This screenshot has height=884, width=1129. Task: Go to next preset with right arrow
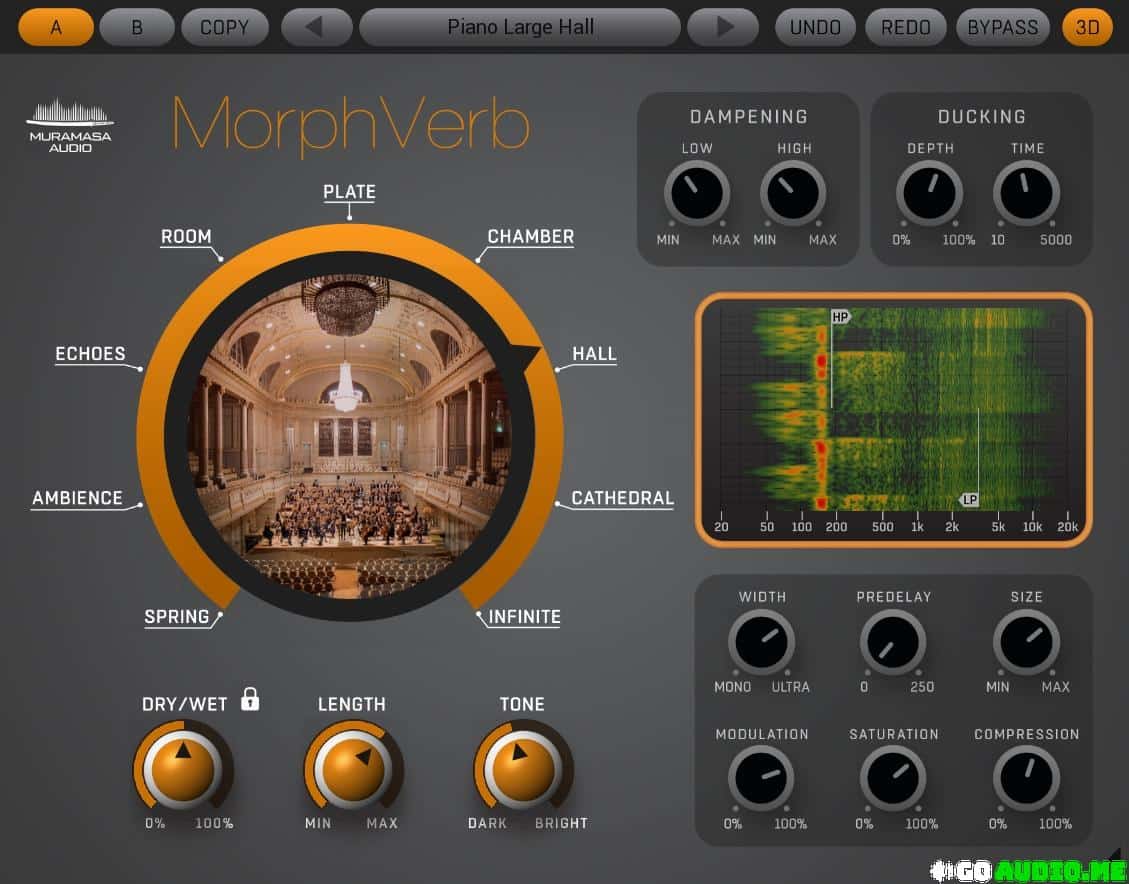[x=724, y=28]
